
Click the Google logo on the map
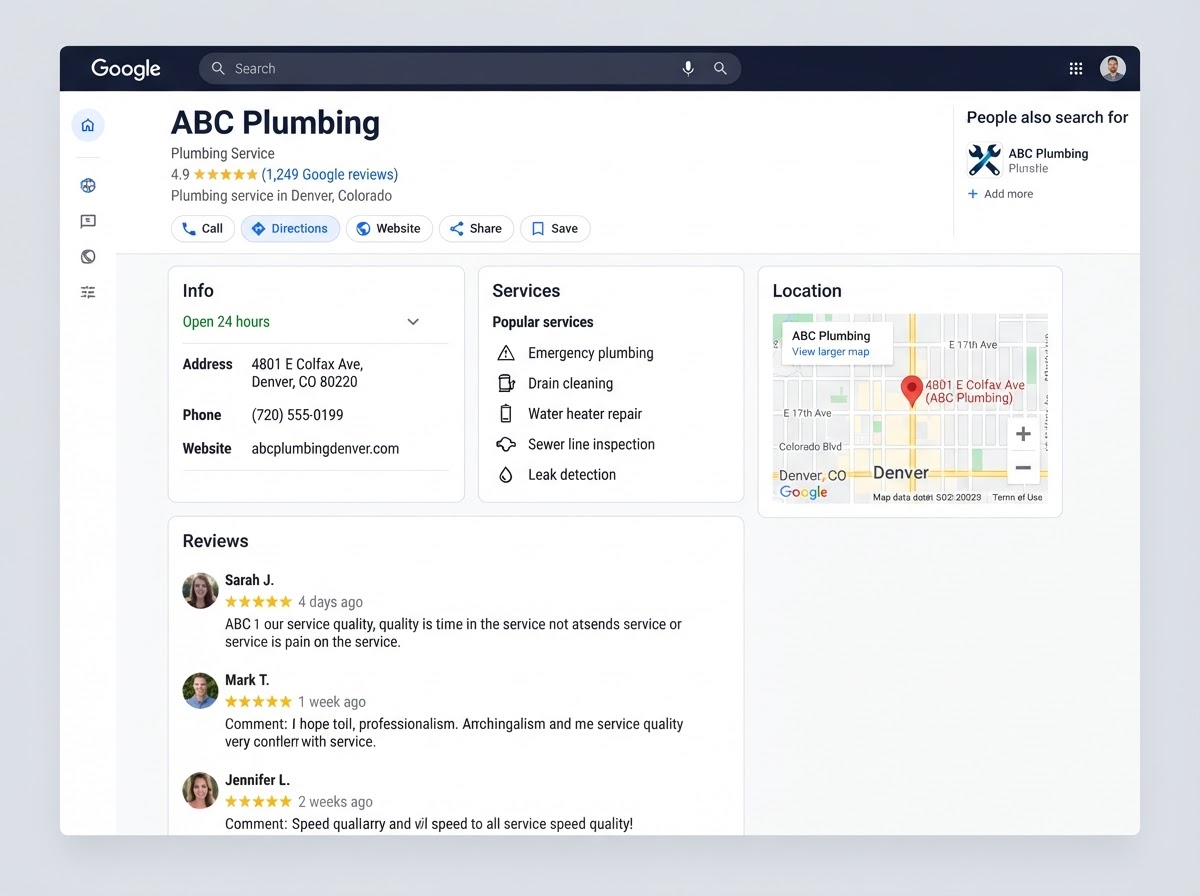click(x=804, y=492)
